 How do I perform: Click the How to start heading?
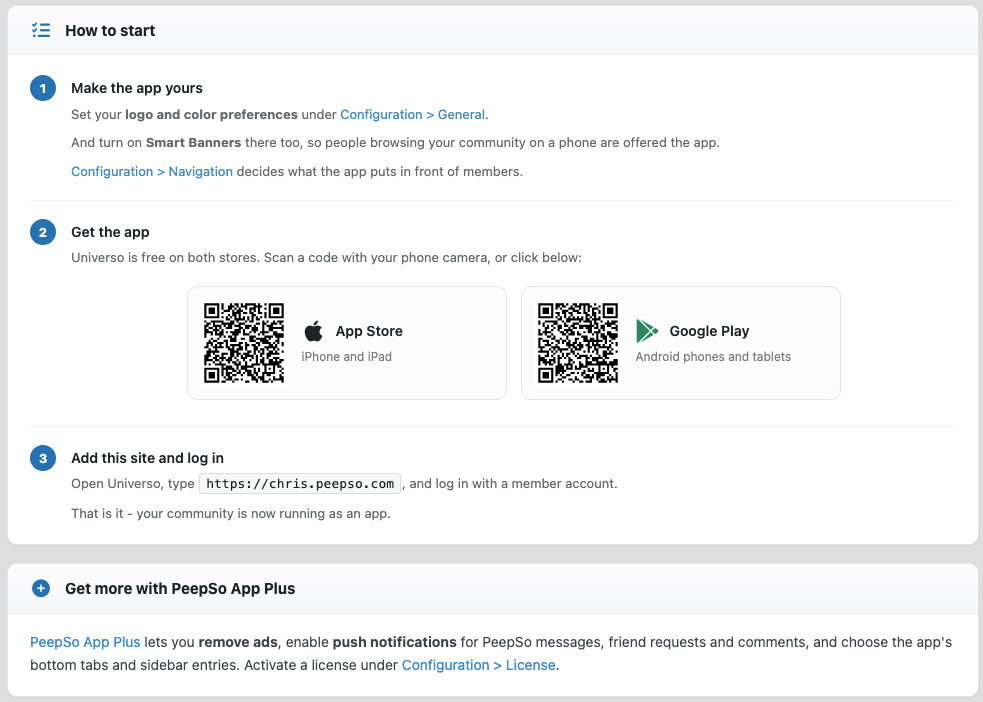pyautogui.click(x=110, y=31)
